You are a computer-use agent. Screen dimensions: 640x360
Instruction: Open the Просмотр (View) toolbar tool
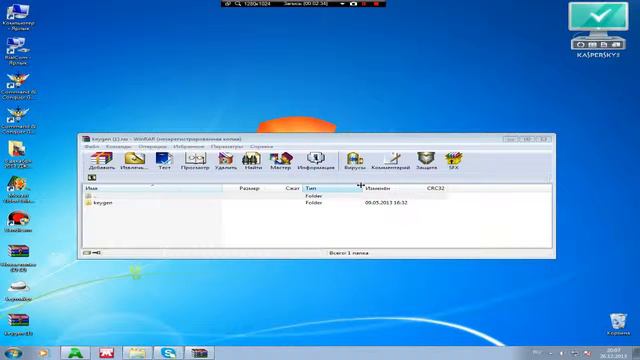pyautogui.click(x=195, y=161)
